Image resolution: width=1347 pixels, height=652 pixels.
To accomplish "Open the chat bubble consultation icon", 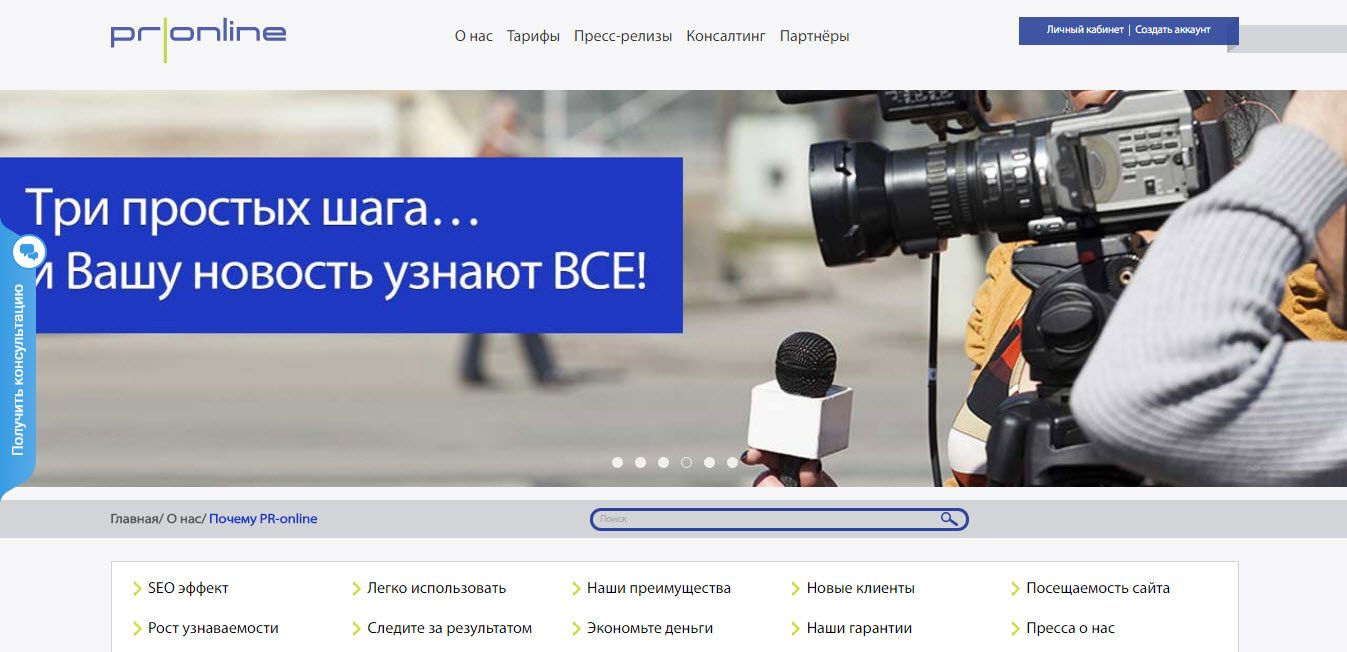I will click(x=29, y=251).
